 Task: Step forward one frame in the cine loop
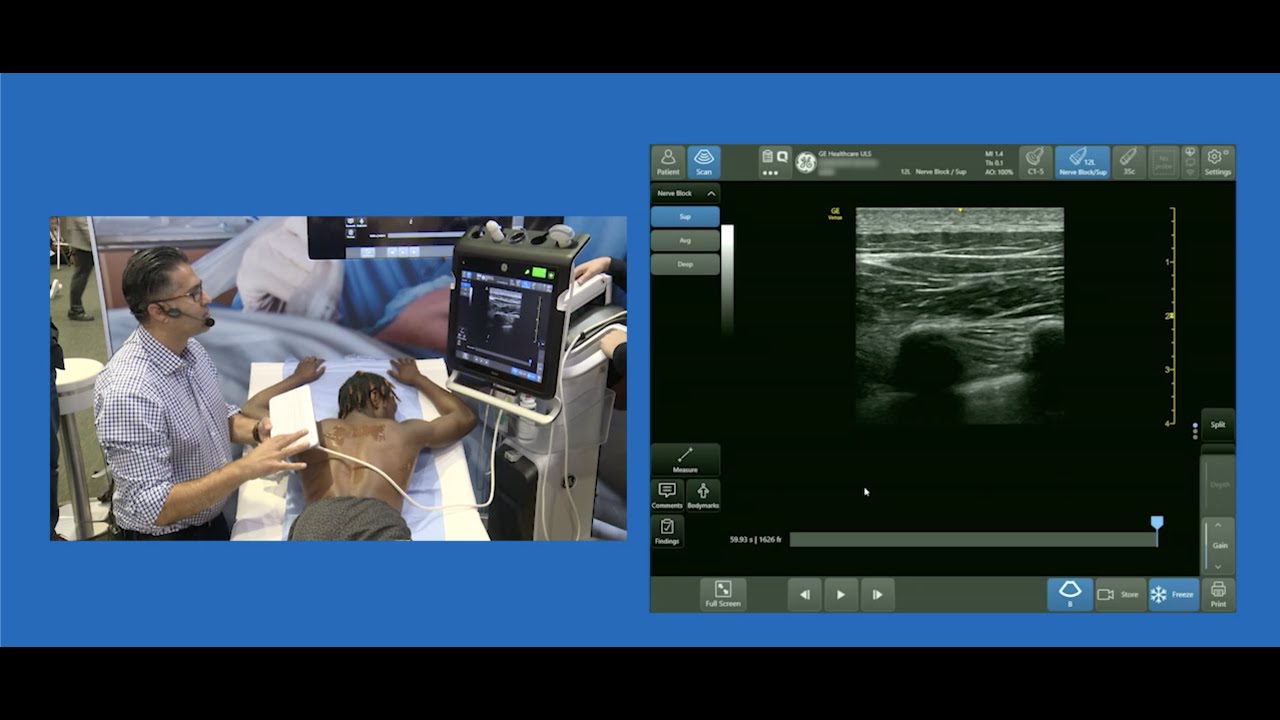(x=877, y=594)
